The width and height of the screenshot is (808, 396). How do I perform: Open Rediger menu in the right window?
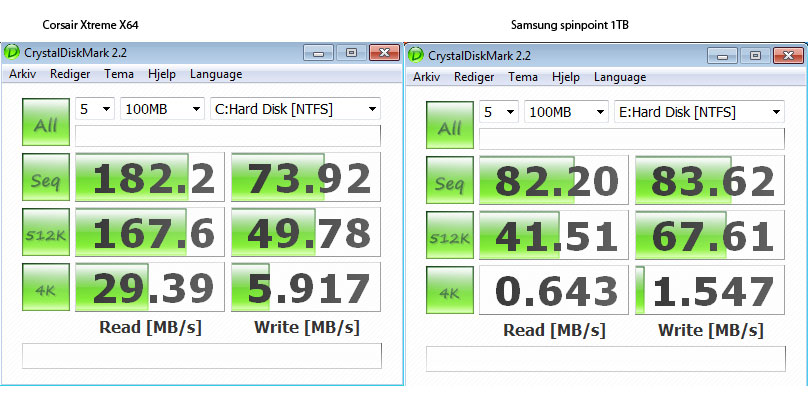point(474,77)
